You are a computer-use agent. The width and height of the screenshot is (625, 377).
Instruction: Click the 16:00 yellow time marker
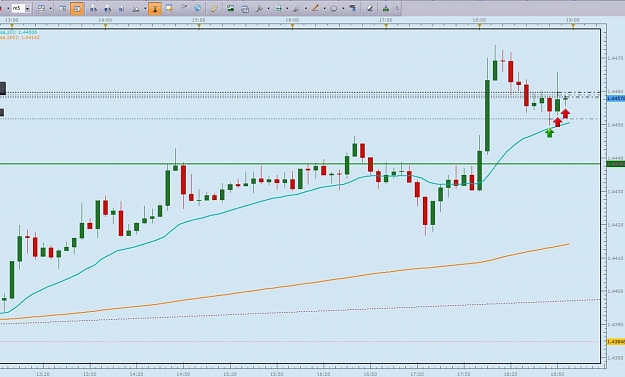(292, 26)
